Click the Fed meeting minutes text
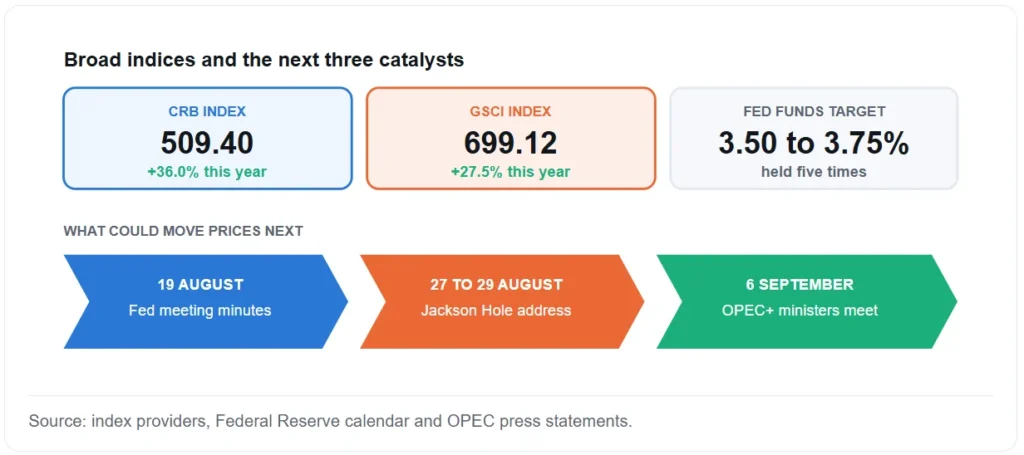 pos(200,311)
